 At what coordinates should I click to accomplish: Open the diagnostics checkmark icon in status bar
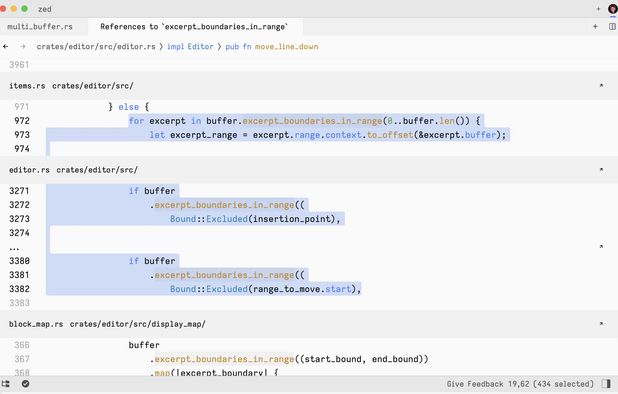25,384
